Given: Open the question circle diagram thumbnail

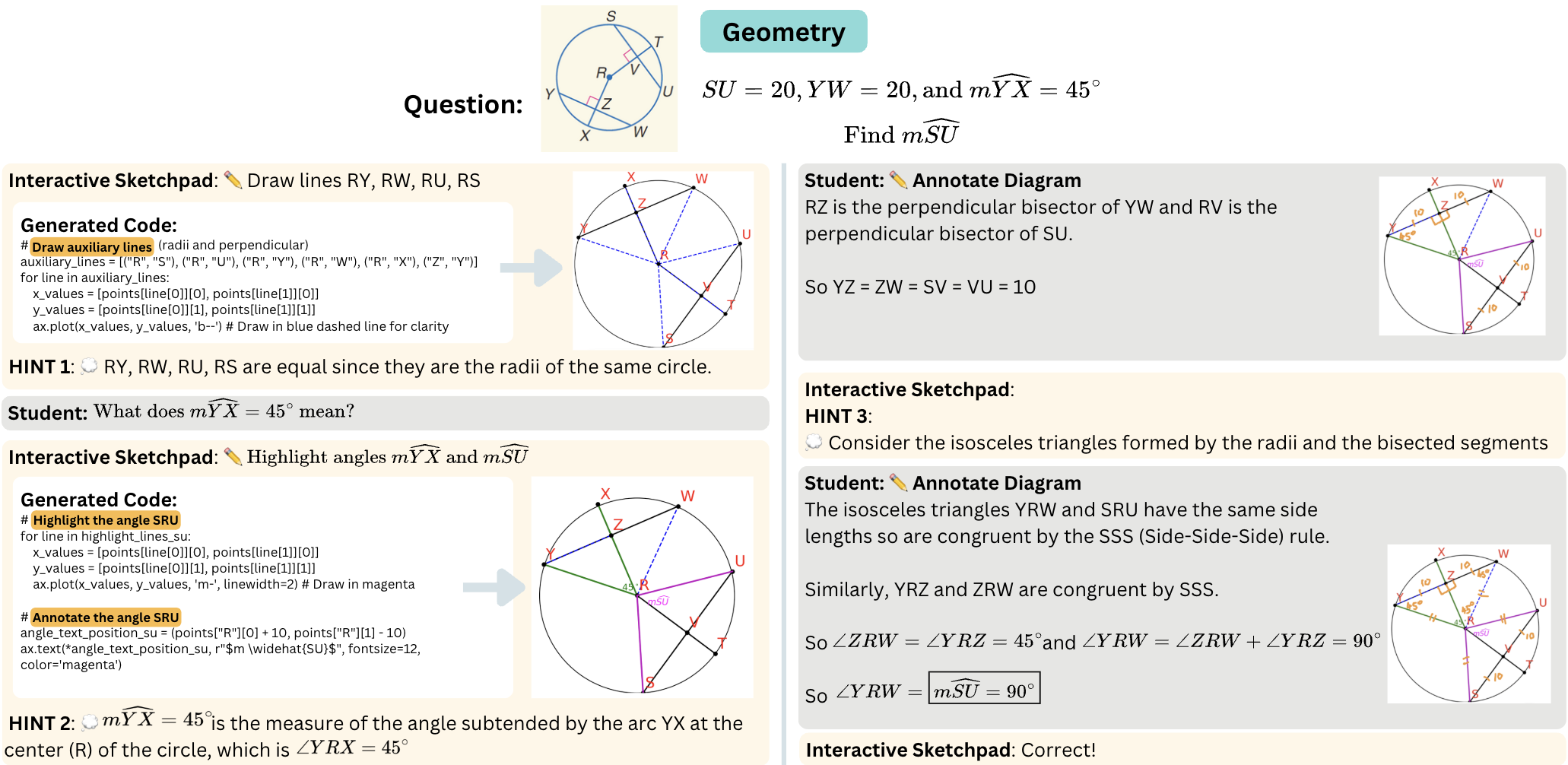Looking at the screenshot, I should point(609,78).
